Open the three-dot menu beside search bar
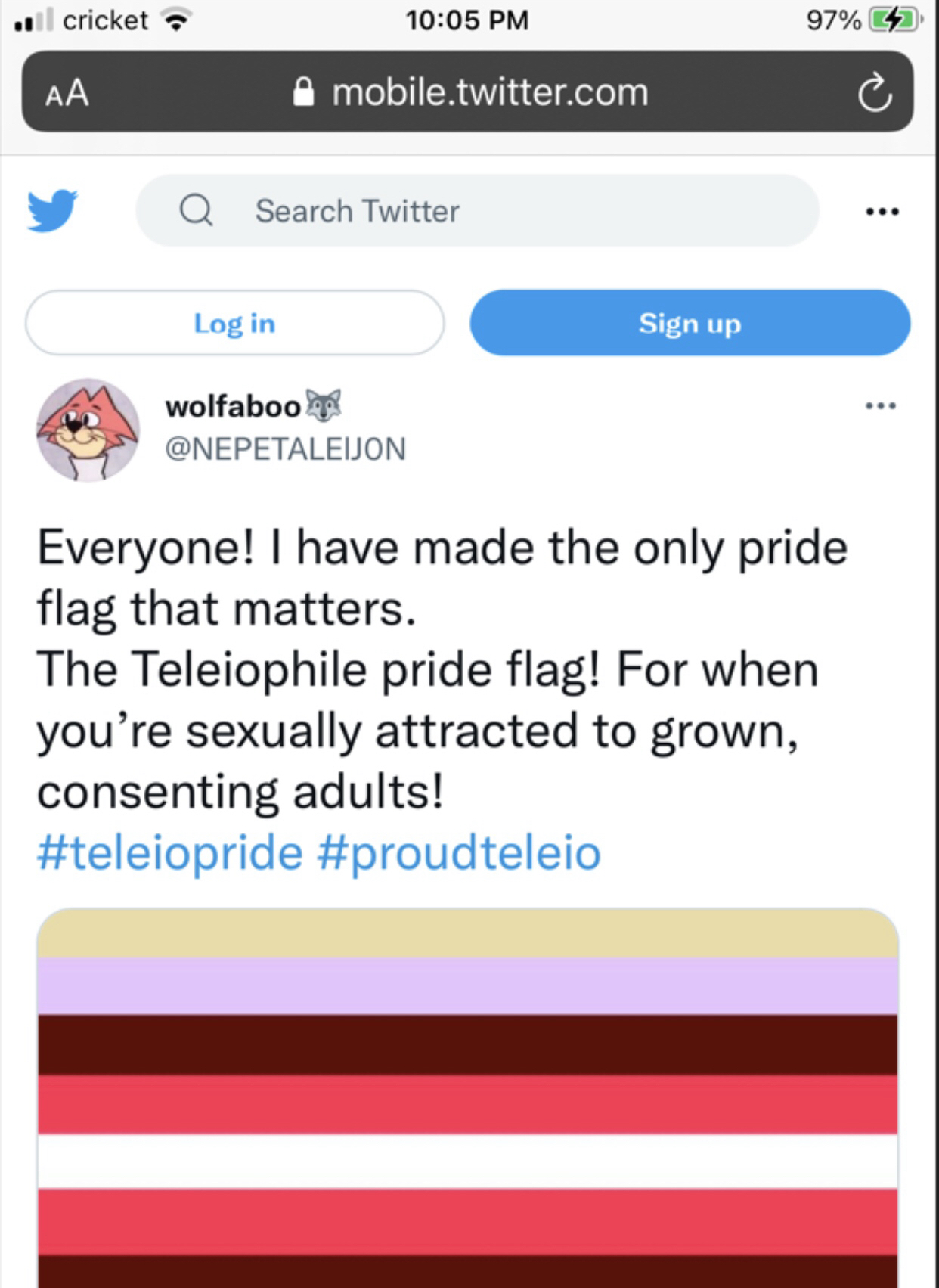939x1288 pixels. [x=882, y=211]
